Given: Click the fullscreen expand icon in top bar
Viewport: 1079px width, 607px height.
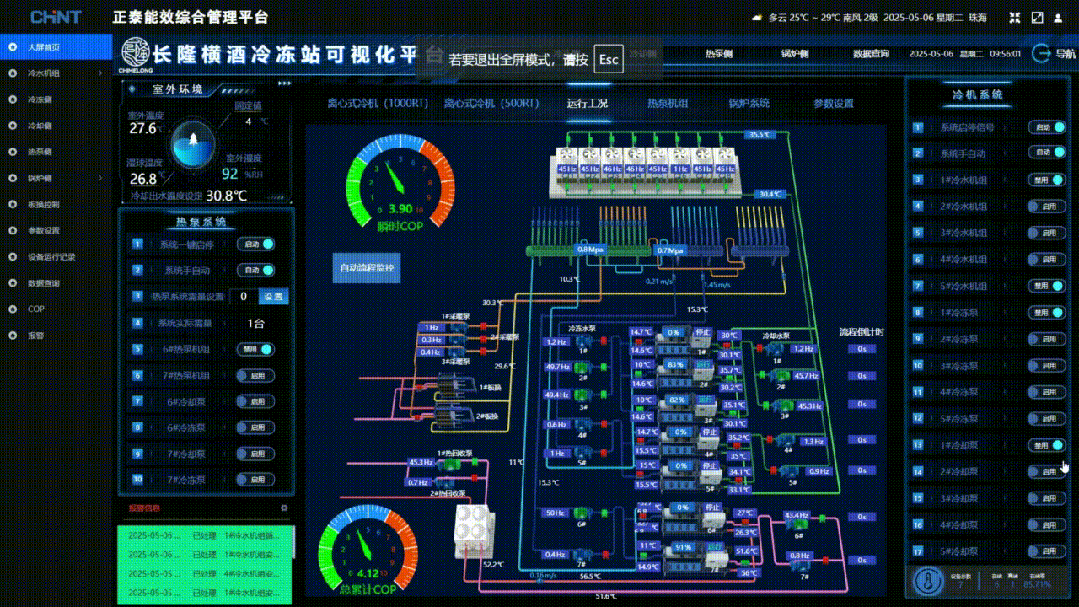Looking at the screenshot, I should coord(1014,18).
